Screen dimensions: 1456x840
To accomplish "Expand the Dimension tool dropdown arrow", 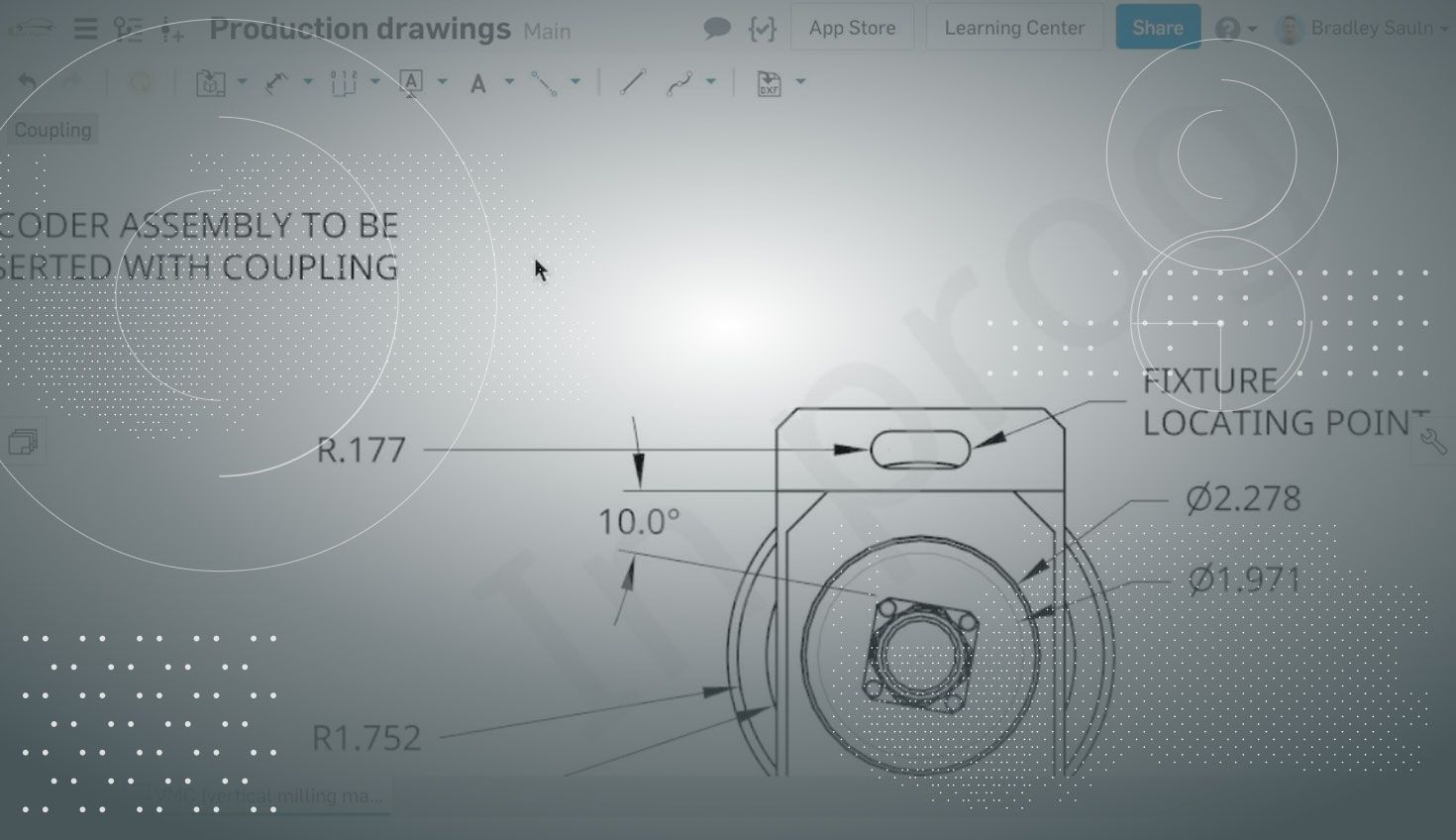I will (308, 82).
